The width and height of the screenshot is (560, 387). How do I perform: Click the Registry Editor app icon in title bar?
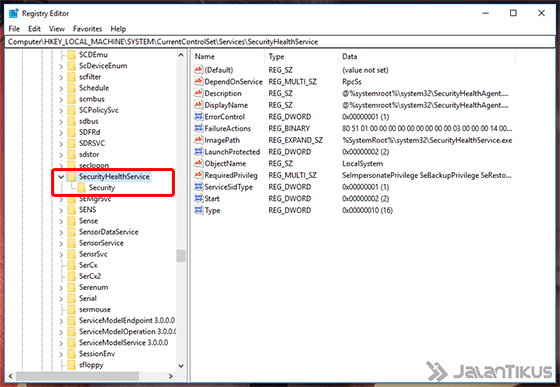click(14, 13)
